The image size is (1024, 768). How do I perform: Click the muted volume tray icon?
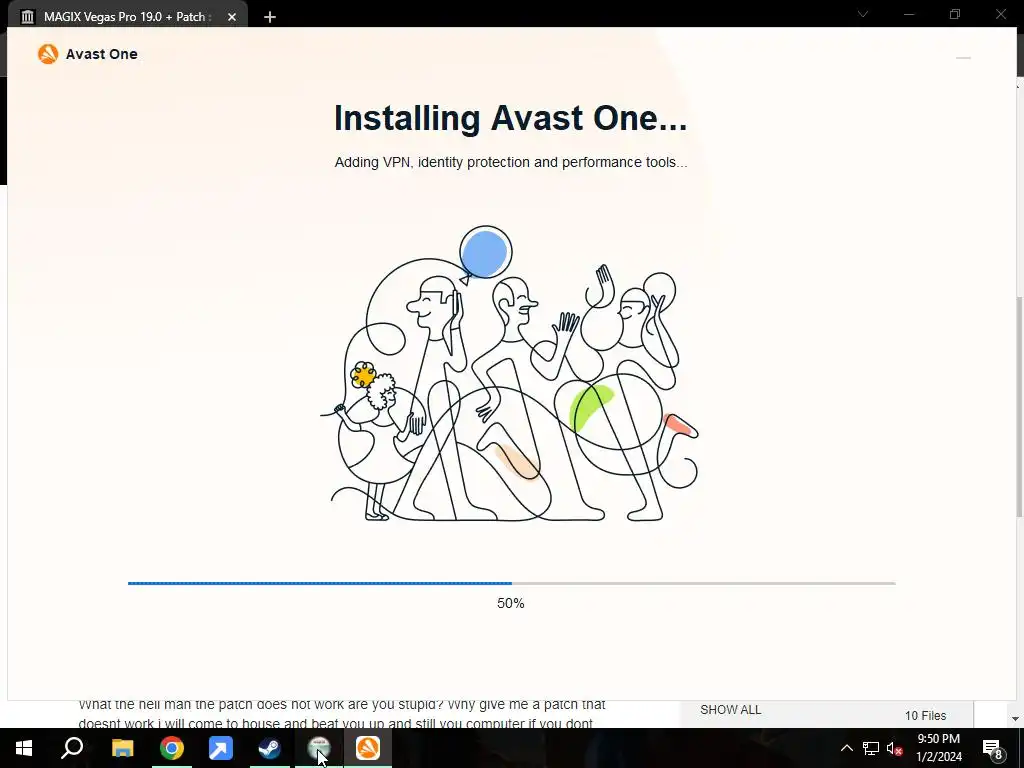click(x=895, y=748)
